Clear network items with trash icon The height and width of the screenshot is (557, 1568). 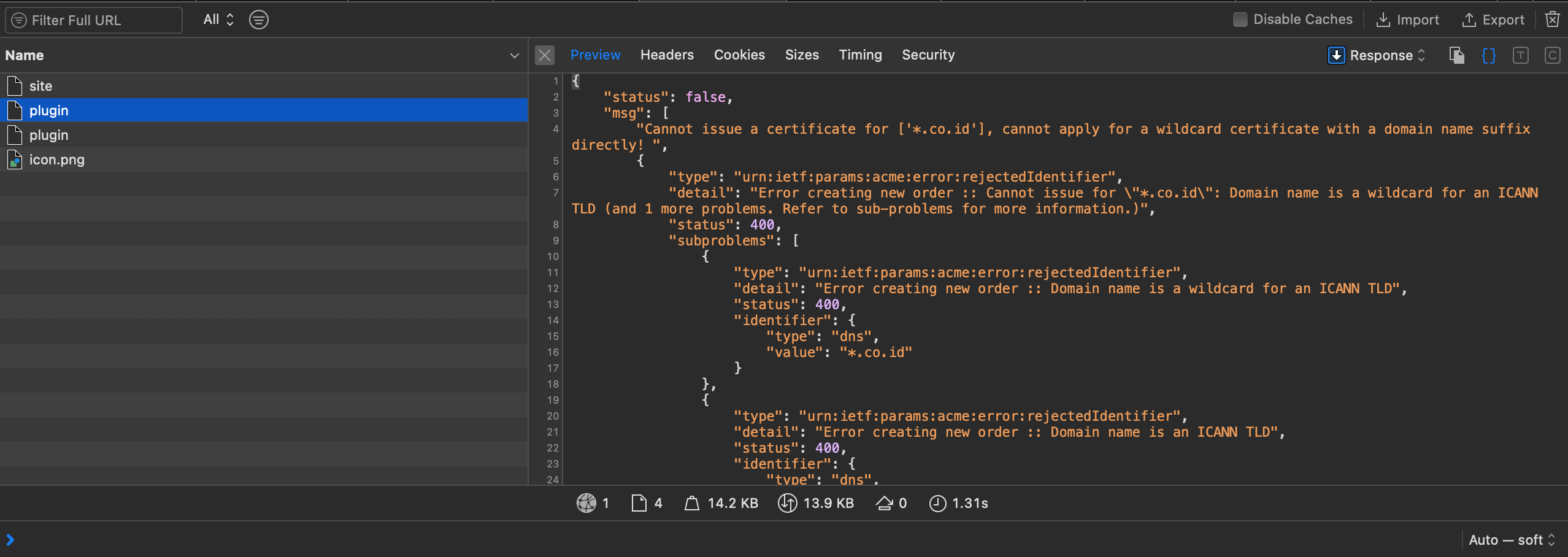(1552, 20)
